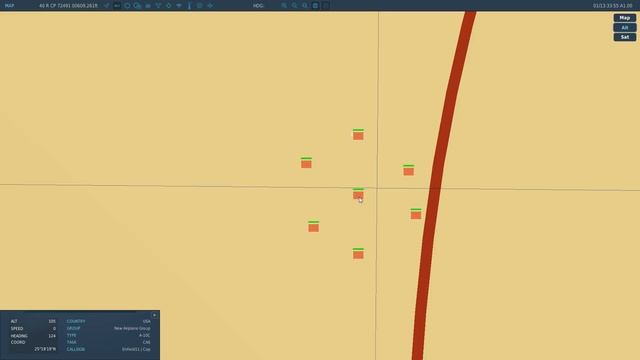Viewport: 640px width, 360px height.
Task: Click the COUNTRY value 'USA' in the info panel
Action: tap(147, 322)
